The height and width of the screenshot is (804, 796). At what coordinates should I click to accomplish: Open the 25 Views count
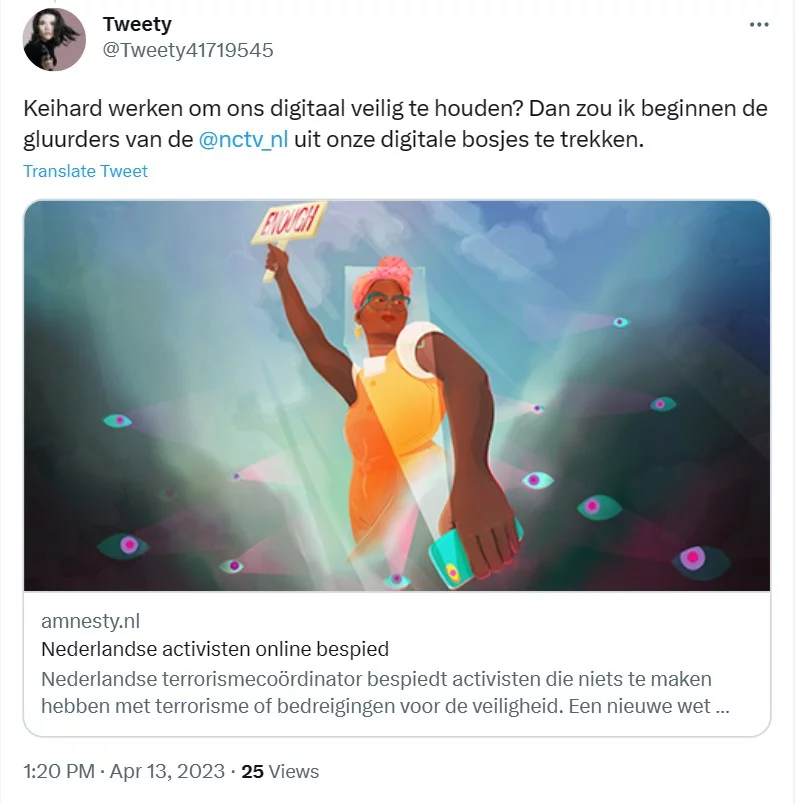point(280,771)
